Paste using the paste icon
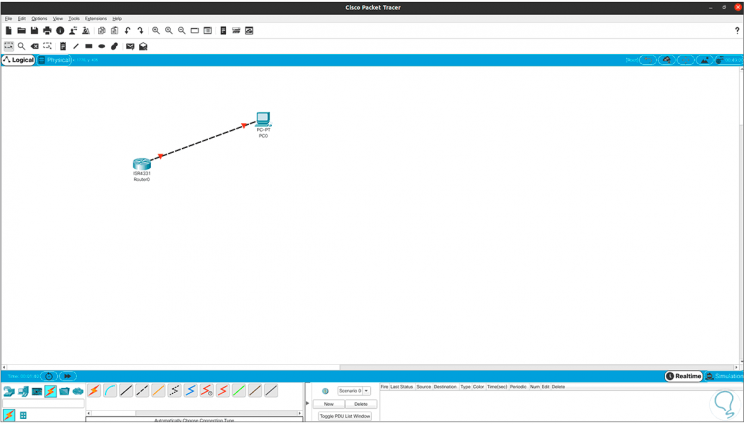The width and height of the screenshot is (745, 424). click(x=115, y=30)
